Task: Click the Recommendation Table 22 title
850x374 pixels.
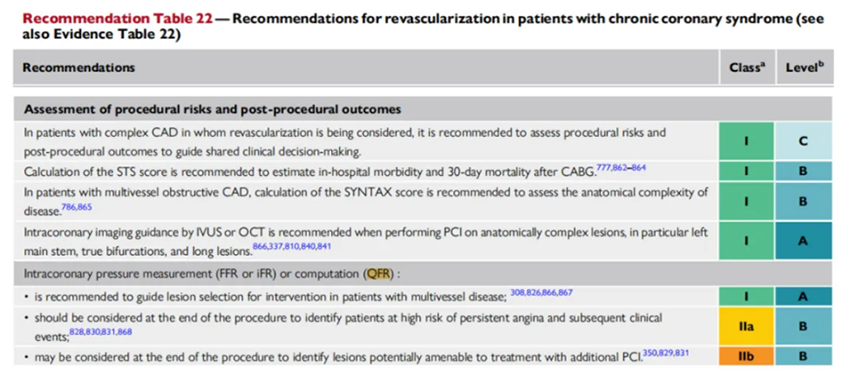Action: (118, 18)
